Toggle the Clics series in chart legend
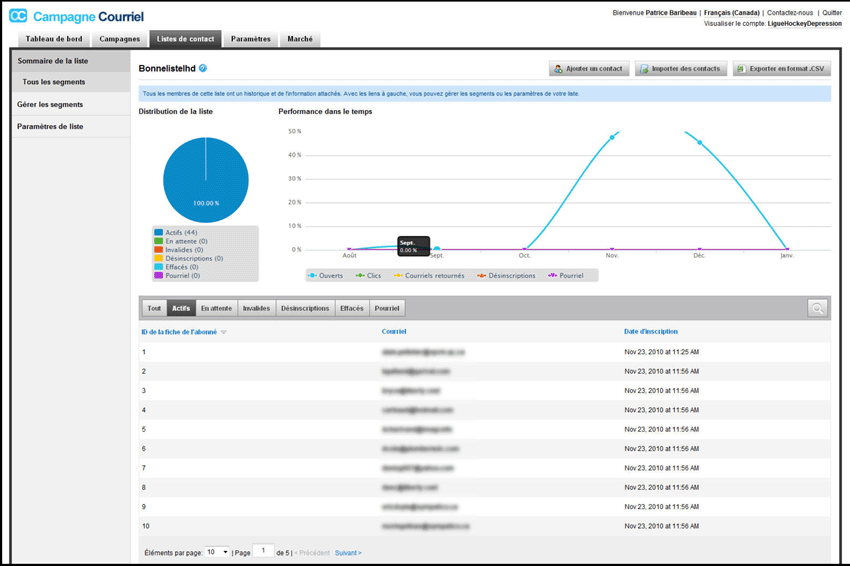 [x=368, y=275]
